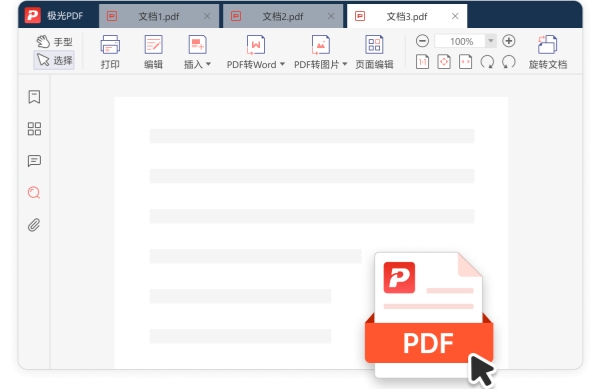Select the 文档3.pdf tab
Screen dimensions: 600x389
[x=407, y=16]
